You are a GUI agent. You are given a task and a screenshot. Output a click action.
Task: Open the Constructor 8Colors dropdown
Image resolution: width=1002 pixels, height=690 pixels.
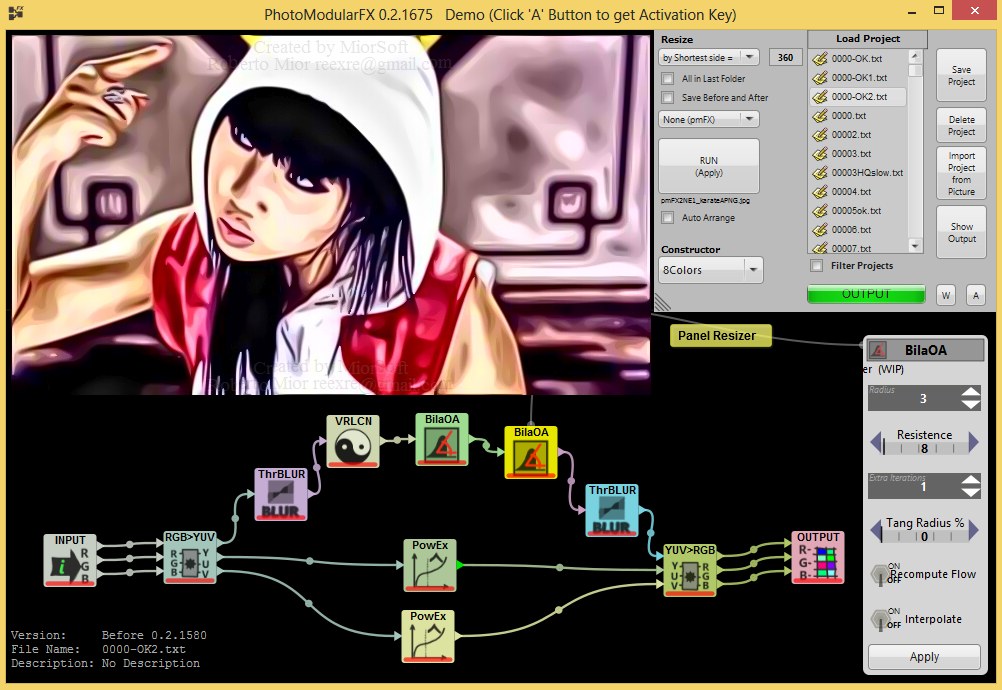[x=711, y=270]
